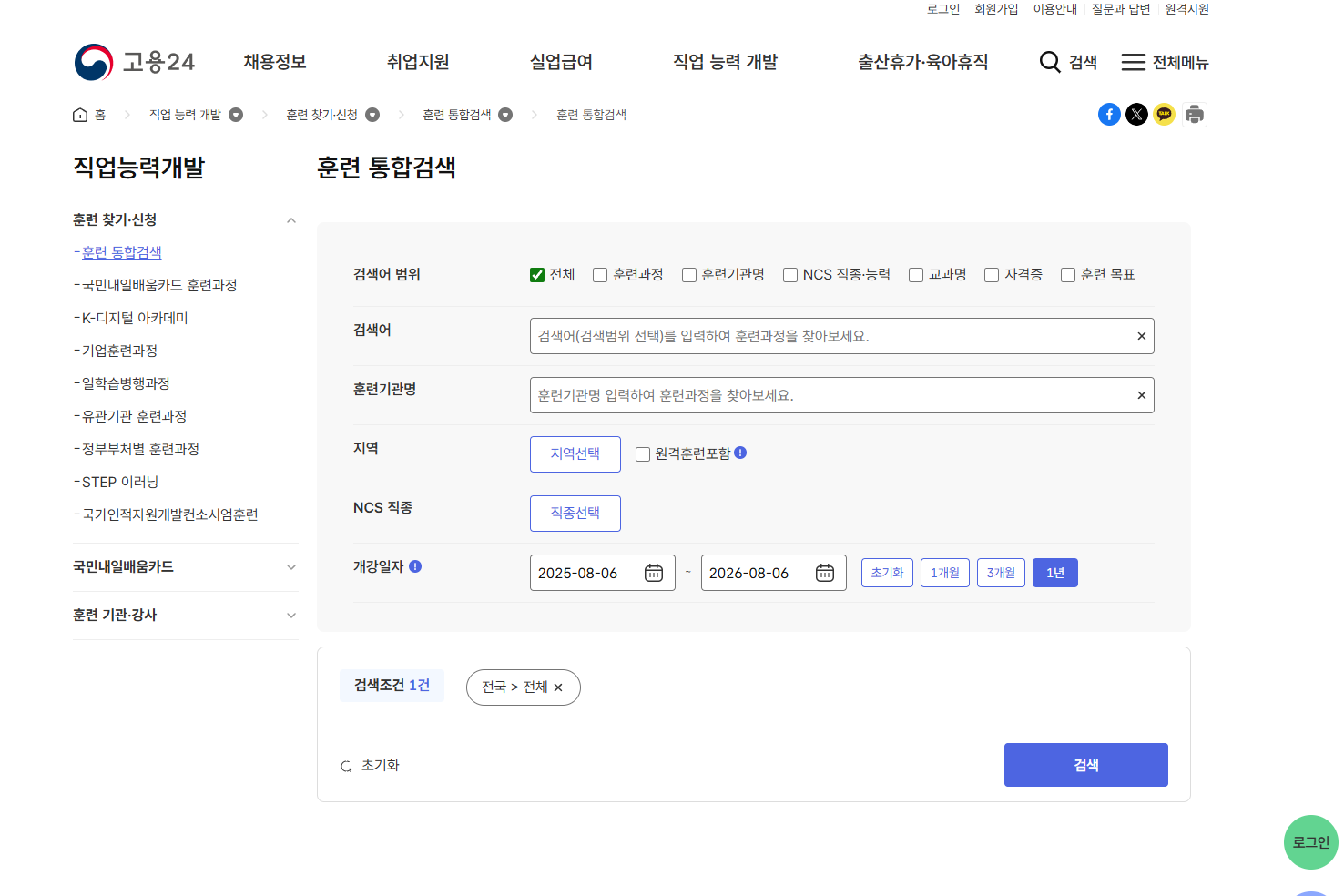Screen dimensions: 1344x896
Task: Open the 채용정보 top menu
Action: tap(275, 62)
